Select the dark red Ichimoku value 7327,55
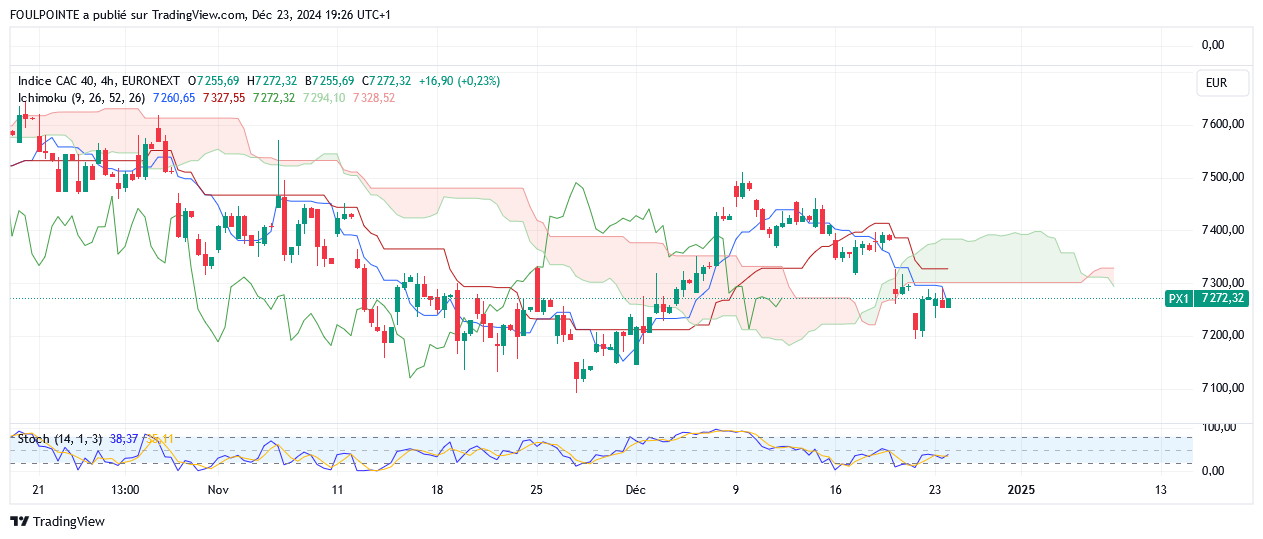Screen dimensions: 1263x539 [224, 97]
